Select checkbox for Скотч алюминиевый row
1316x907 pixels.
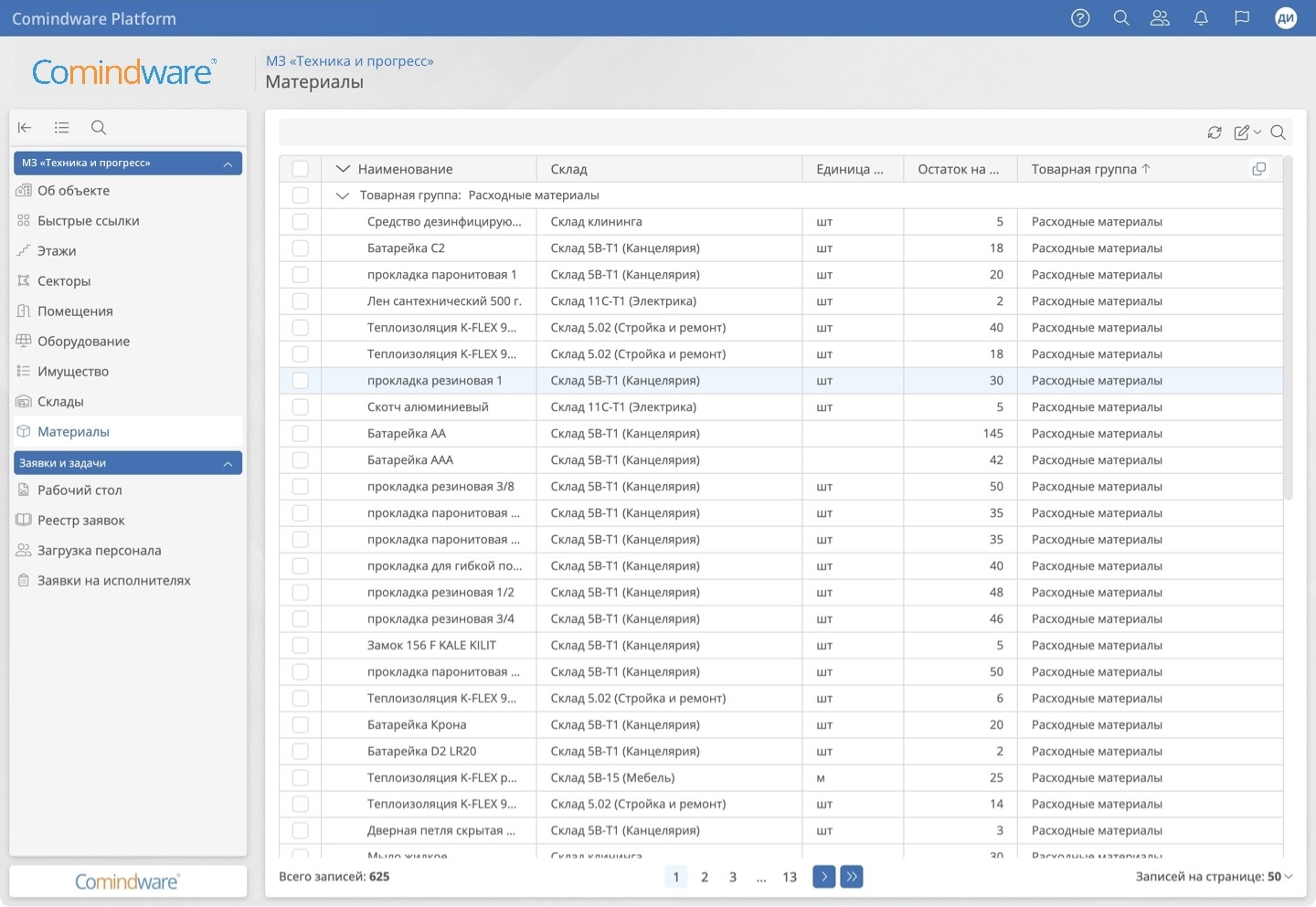(x=301, y=407)
